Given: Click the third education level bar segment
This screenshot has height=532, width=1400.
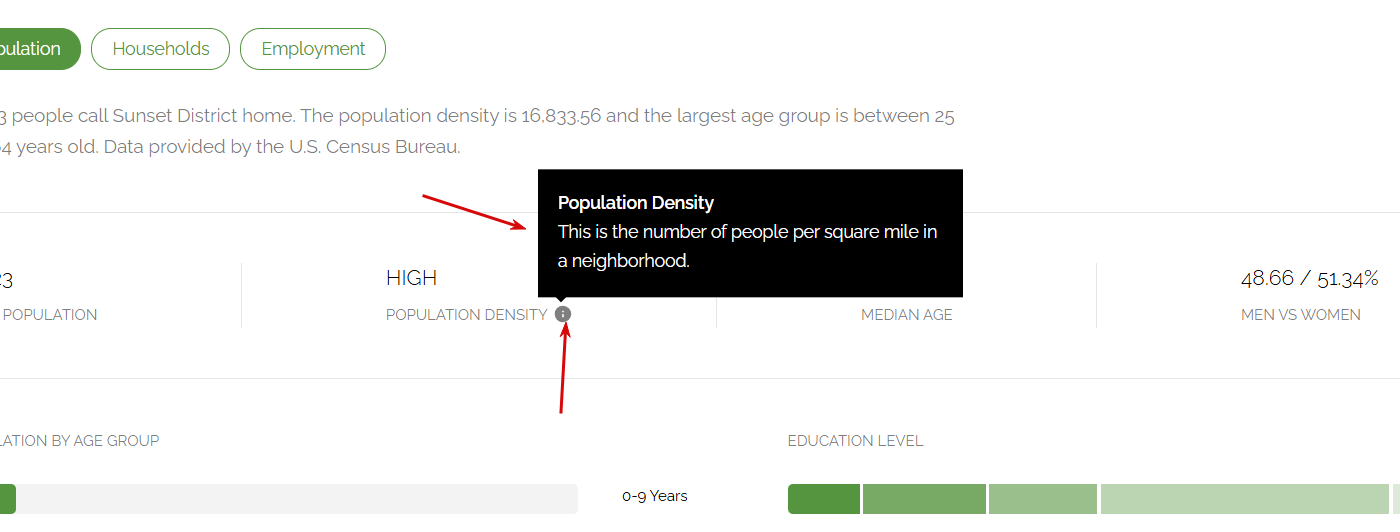Looking at the screenshot, I should coord(1043,498).
